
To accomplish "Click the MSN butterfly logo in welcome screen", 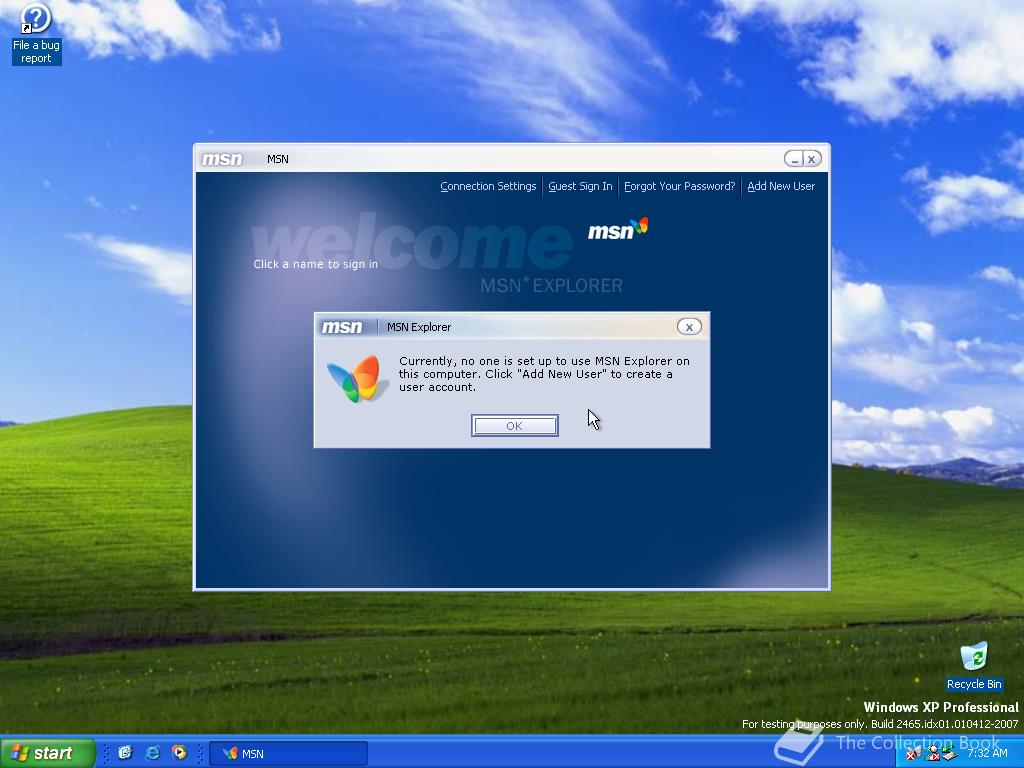I will click(618, 229).
